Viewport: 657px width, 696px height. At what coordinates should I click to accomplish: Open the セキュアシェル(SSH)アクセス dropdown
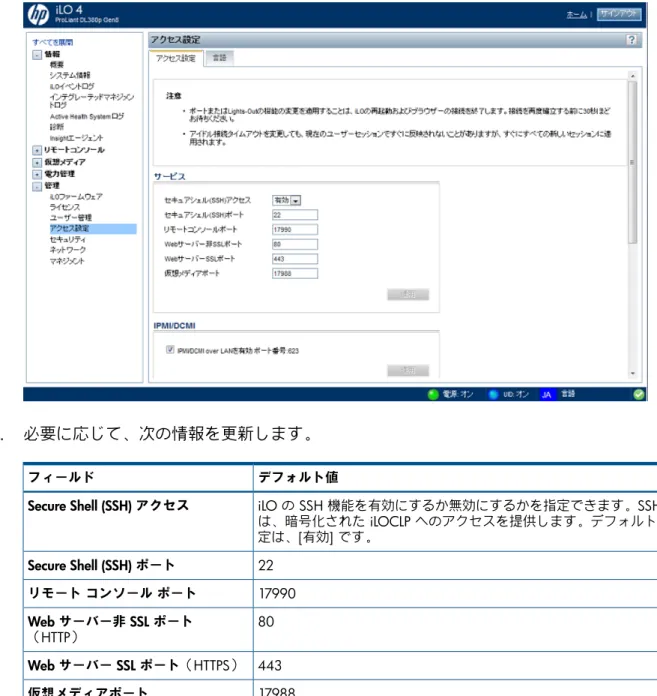click(287, 200)
